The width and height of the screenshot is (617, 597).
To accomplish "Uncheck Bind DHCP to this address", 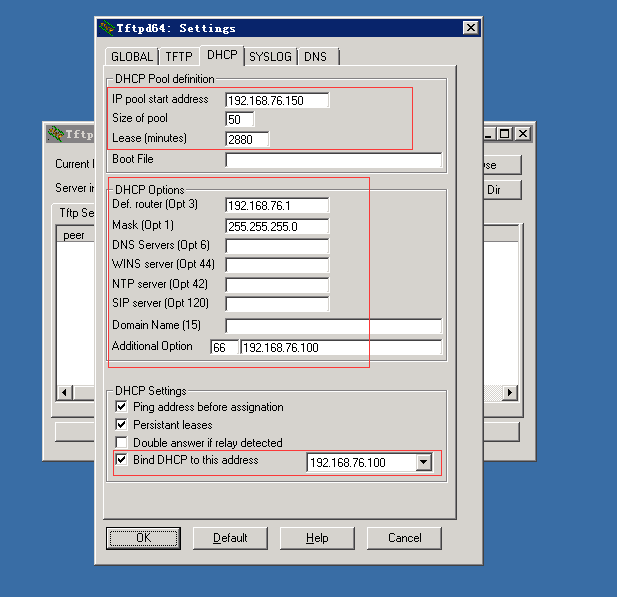I will tap(121, 460).
